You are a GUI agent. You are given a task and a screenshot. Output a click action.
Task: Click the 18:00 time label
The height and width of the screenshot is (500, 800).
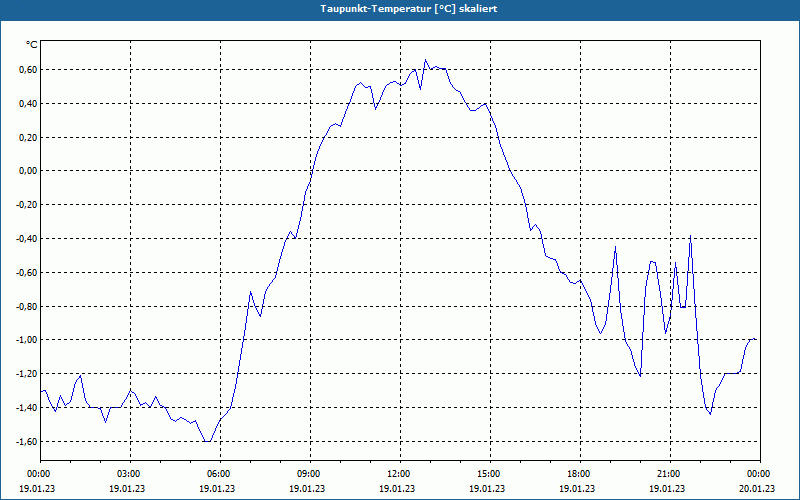click(x=580, y=474)
